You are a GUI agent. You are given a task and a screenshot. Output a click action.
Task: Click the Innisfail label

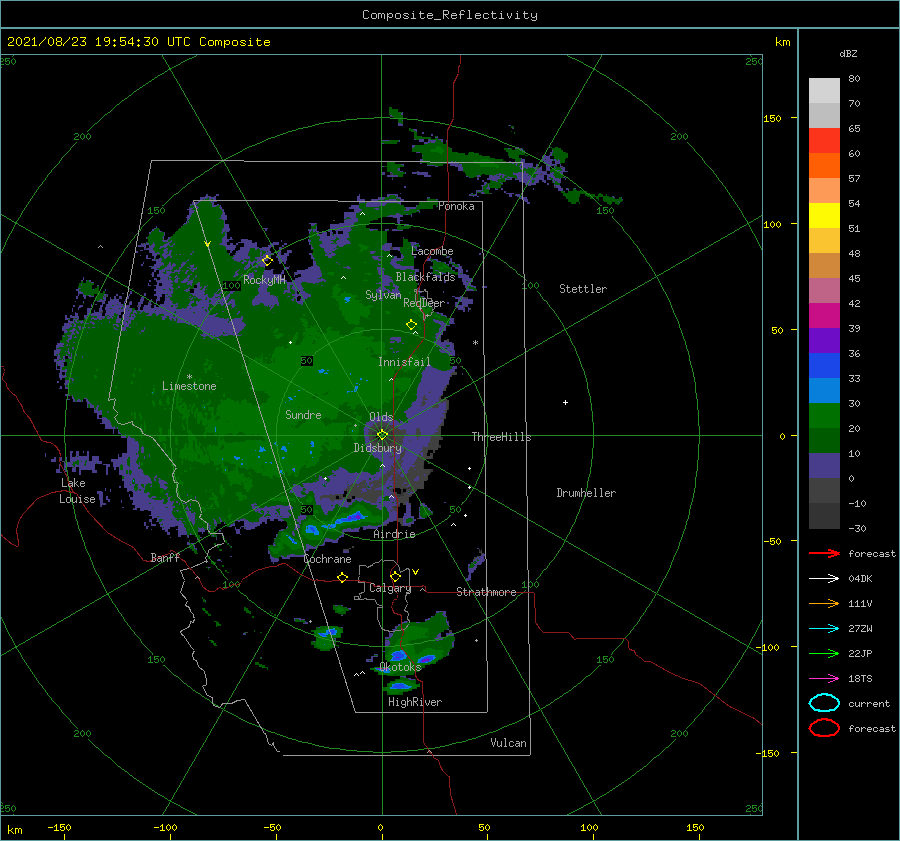point(404,362)
